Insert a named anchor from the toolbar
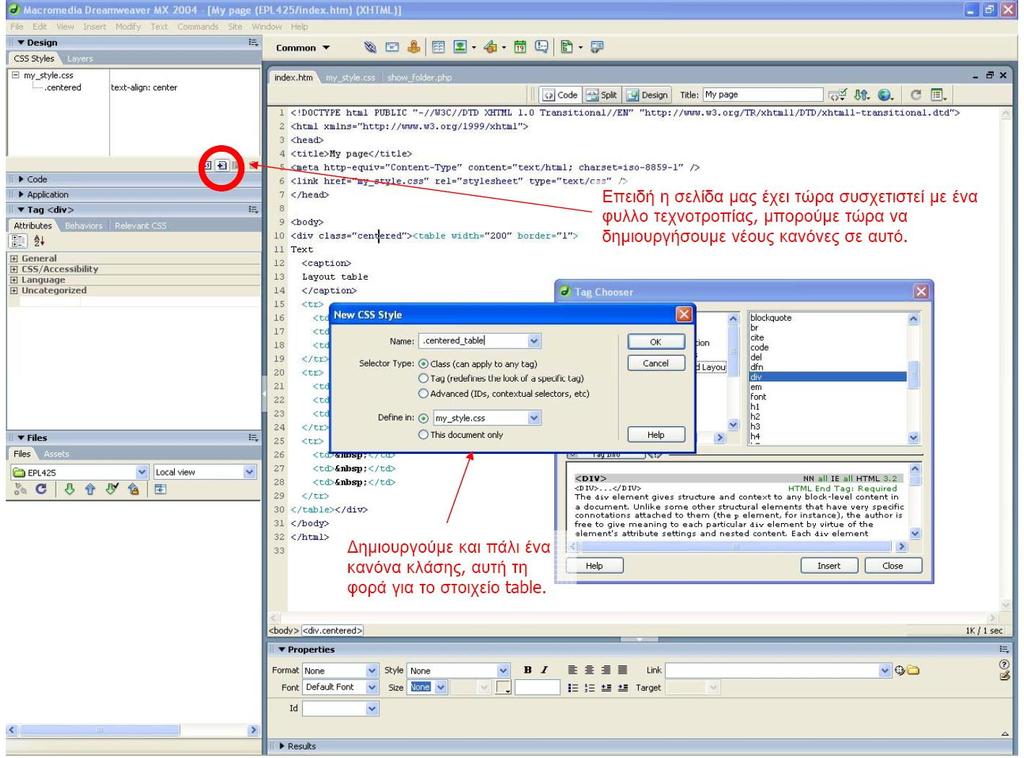 (x=413, y=47)
